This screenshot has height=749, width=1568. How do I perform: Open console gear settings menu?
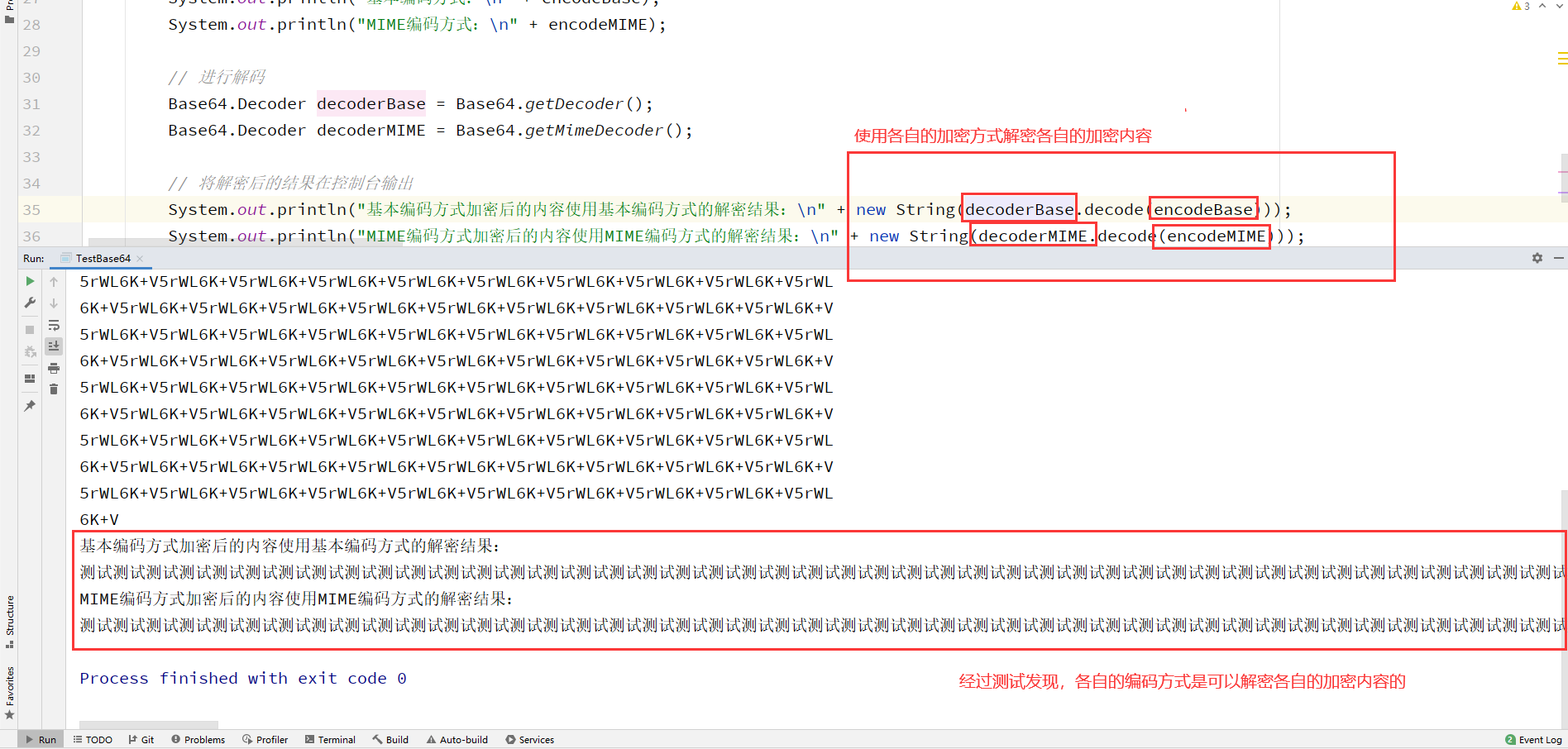[1537, 258]
